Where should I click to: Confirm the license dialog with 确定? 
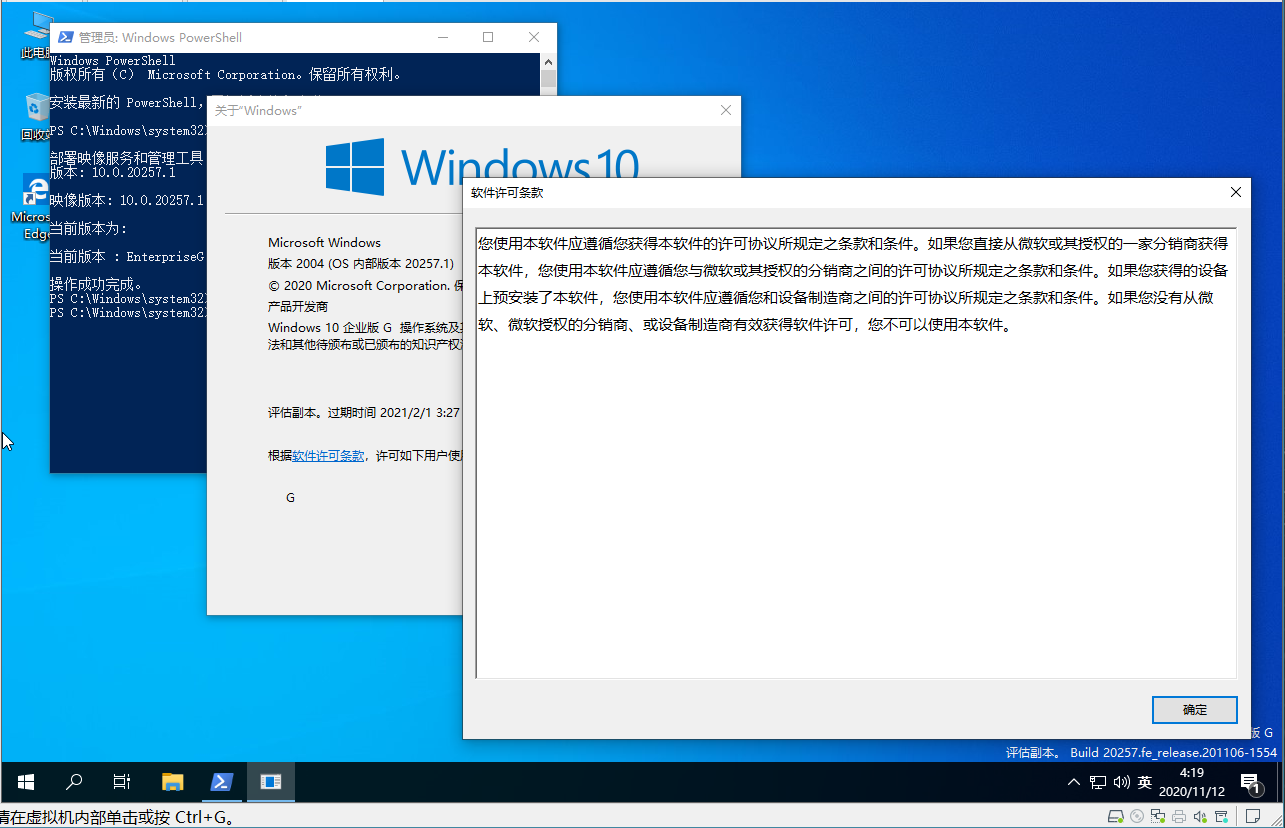1195,710
